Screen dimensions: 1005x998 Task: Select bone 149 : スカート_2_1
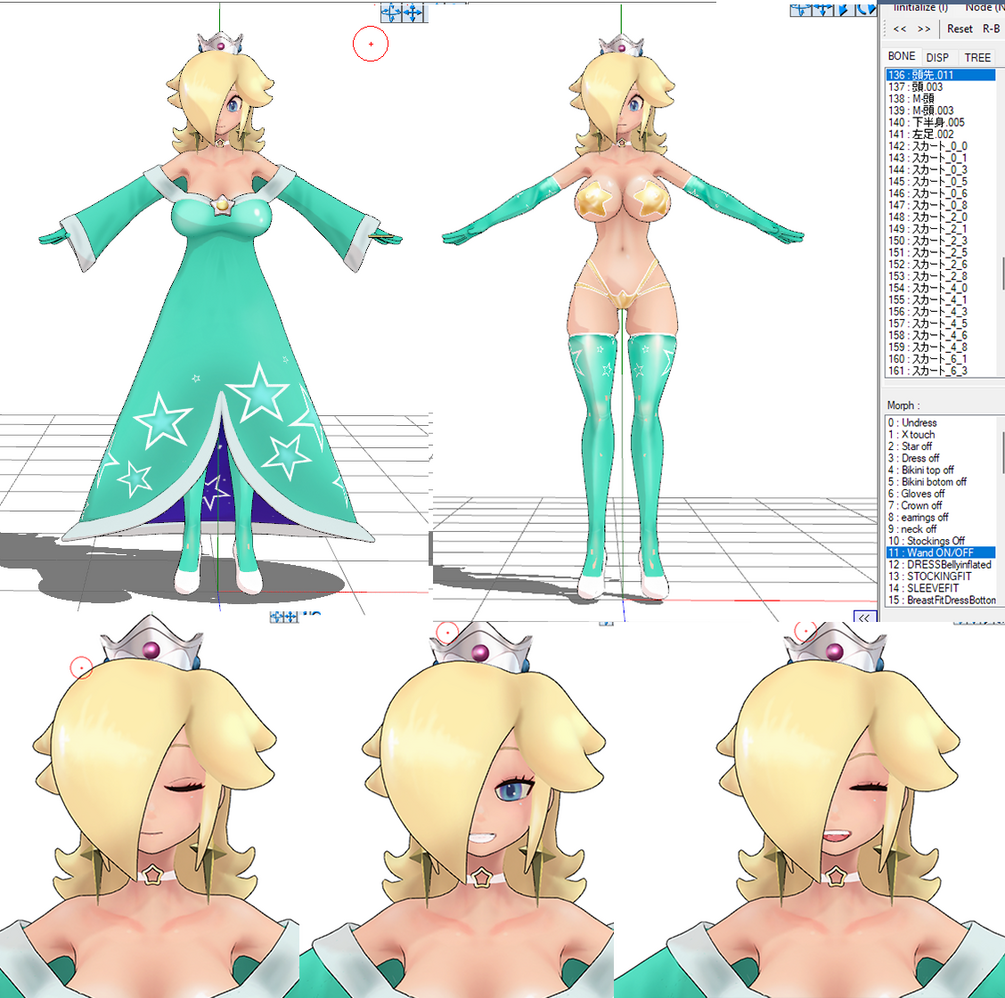940,229
